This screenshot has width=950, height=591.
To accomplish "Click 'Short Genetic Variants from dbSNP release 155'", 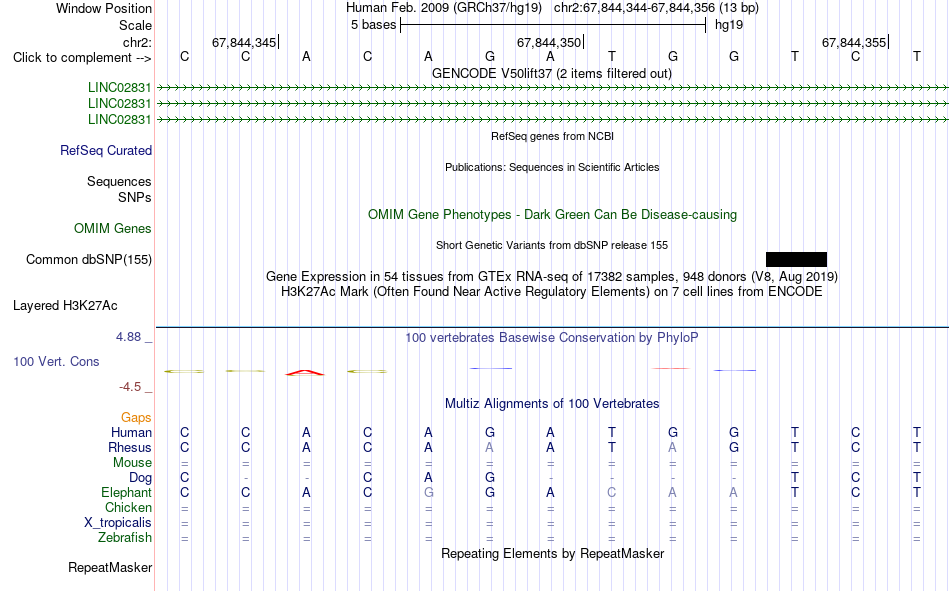I will (552, 245).
